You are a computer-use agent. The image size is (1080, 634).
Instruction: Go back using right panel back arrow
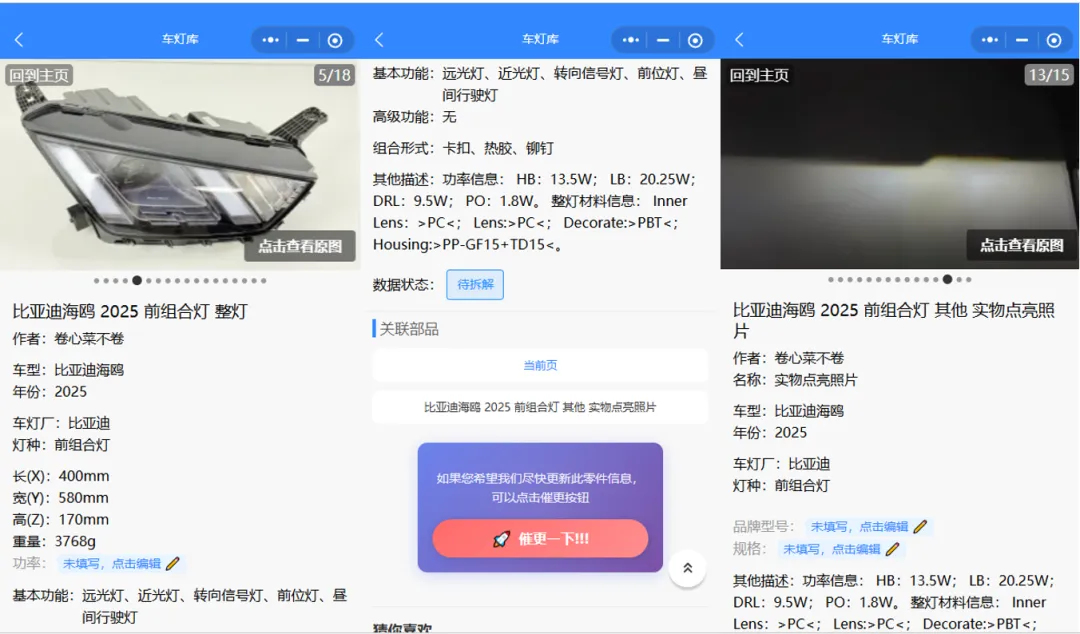point(739,40)
